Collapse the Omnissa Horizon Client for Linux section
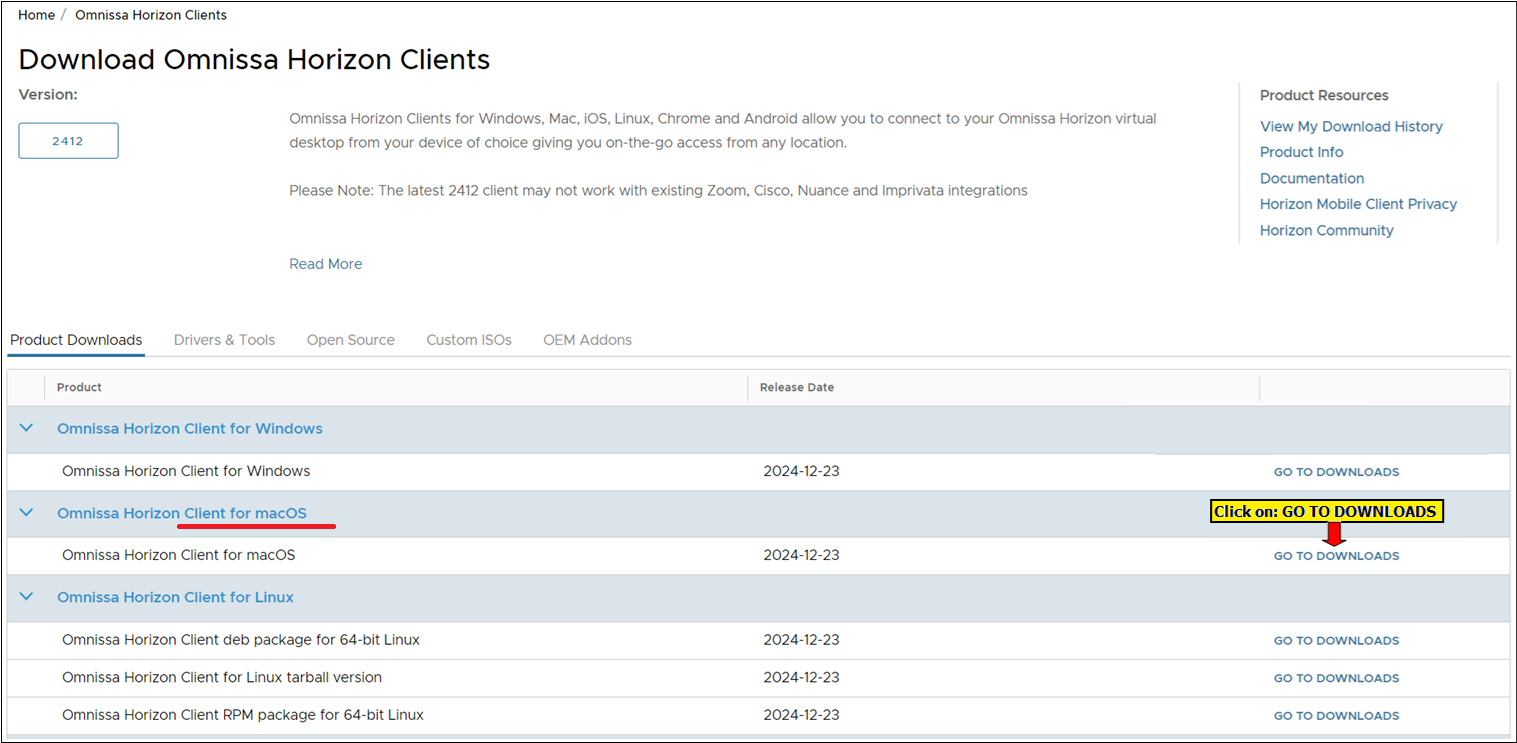The image size is (1517, 743). [x=27, y=597]
